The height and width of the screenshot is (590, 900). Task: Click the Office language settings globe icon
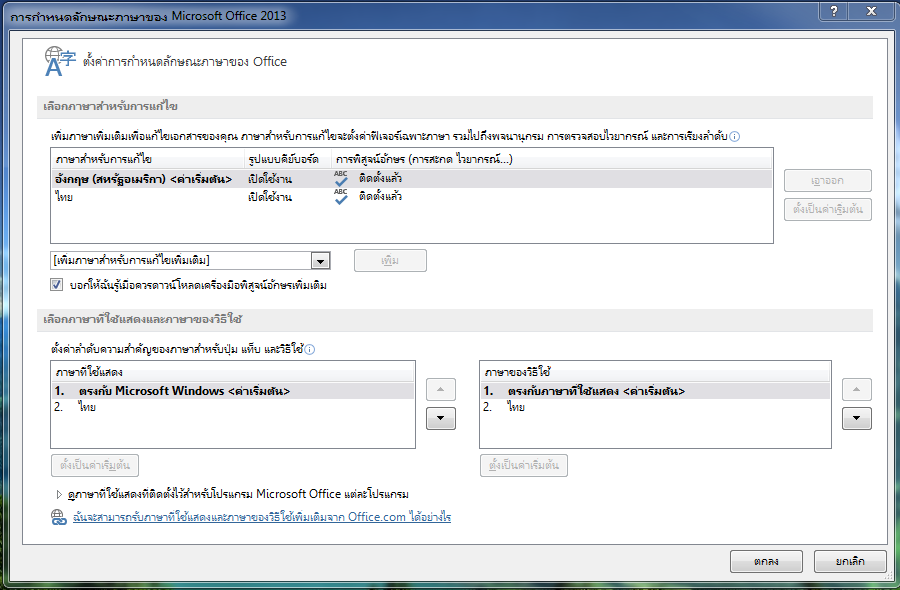(x=60, y=61)
